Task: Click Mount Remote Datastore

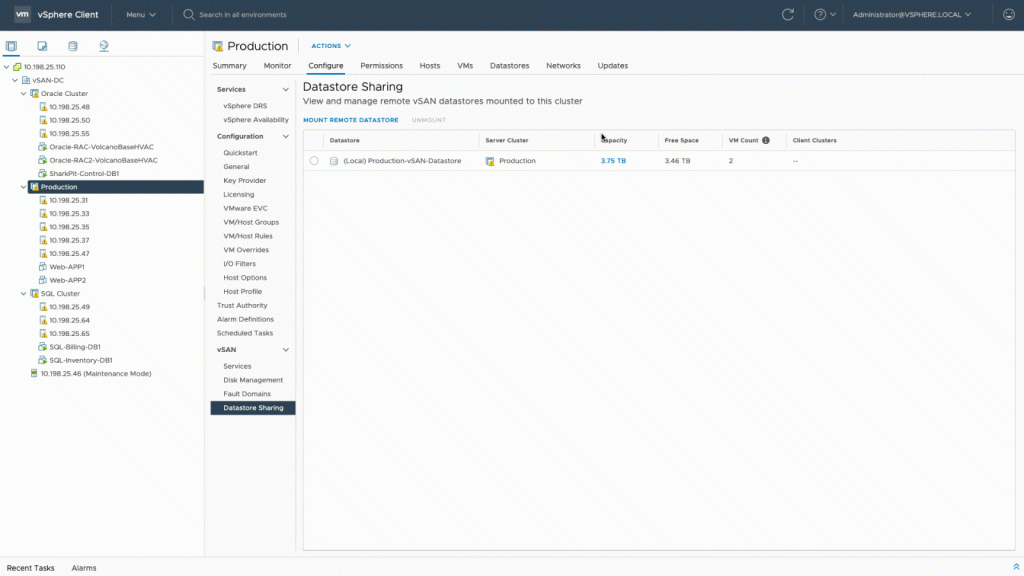Action: tap(350, 120)
